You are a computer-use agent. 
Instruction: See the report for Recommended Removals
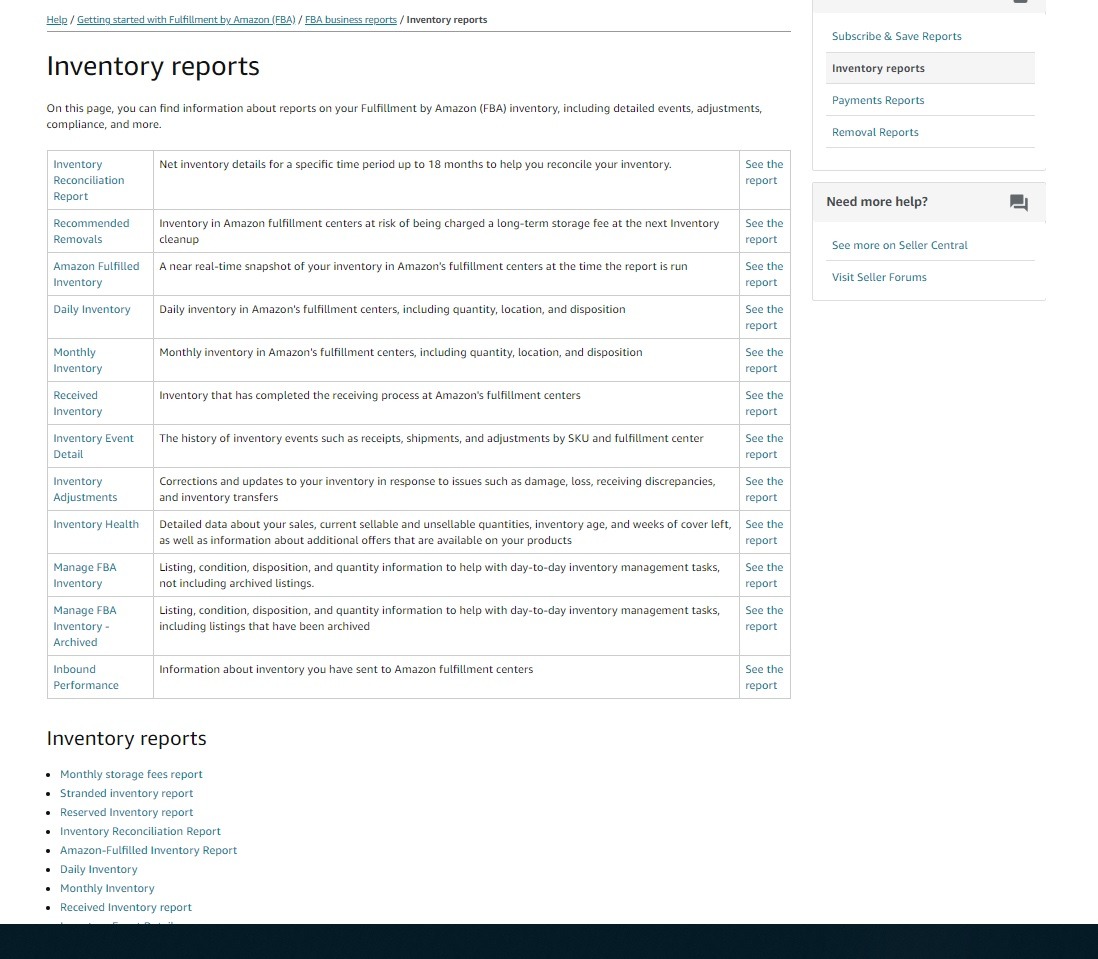(x=764, y=231)
